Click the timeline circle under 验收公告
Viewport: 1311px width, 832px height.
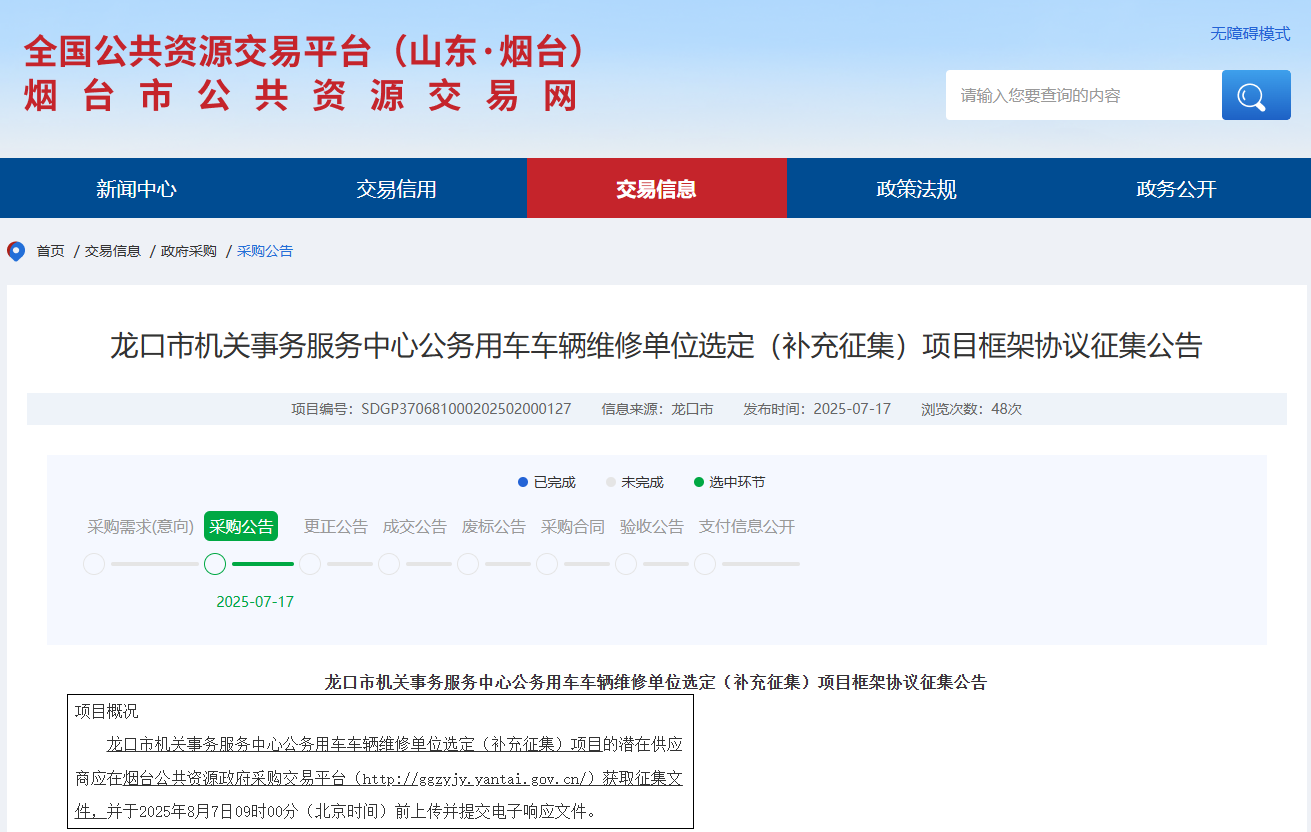[626, 564]
